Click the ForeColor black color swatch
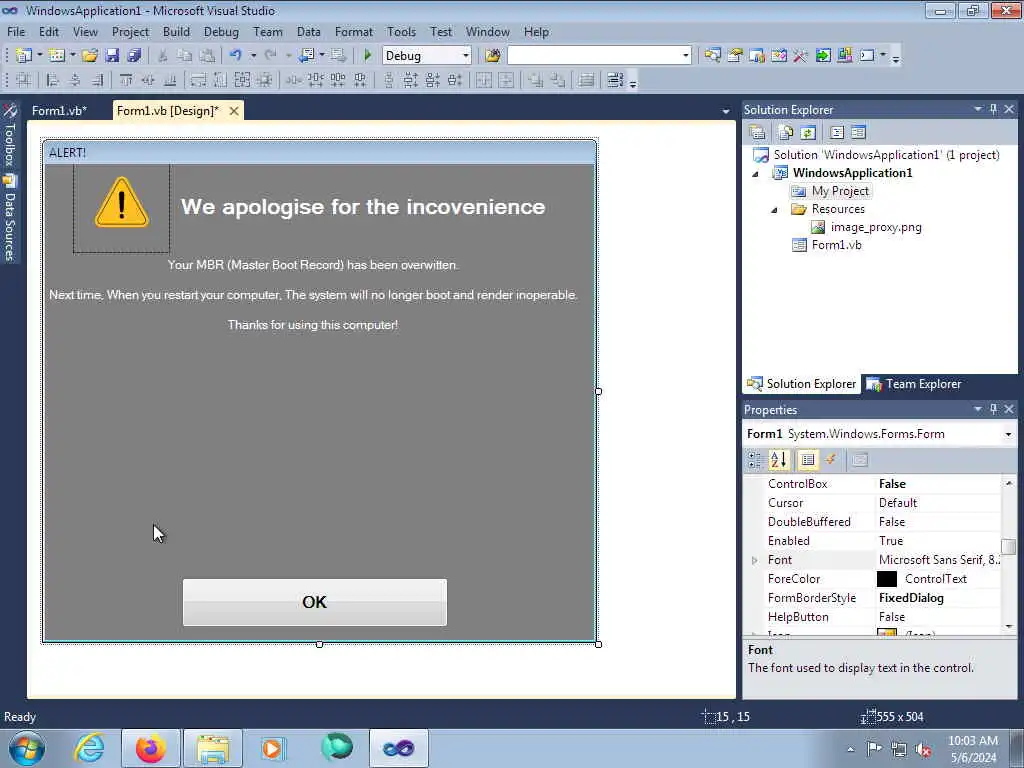This screenshot has height=768, width=1024. tap(887, 579)
